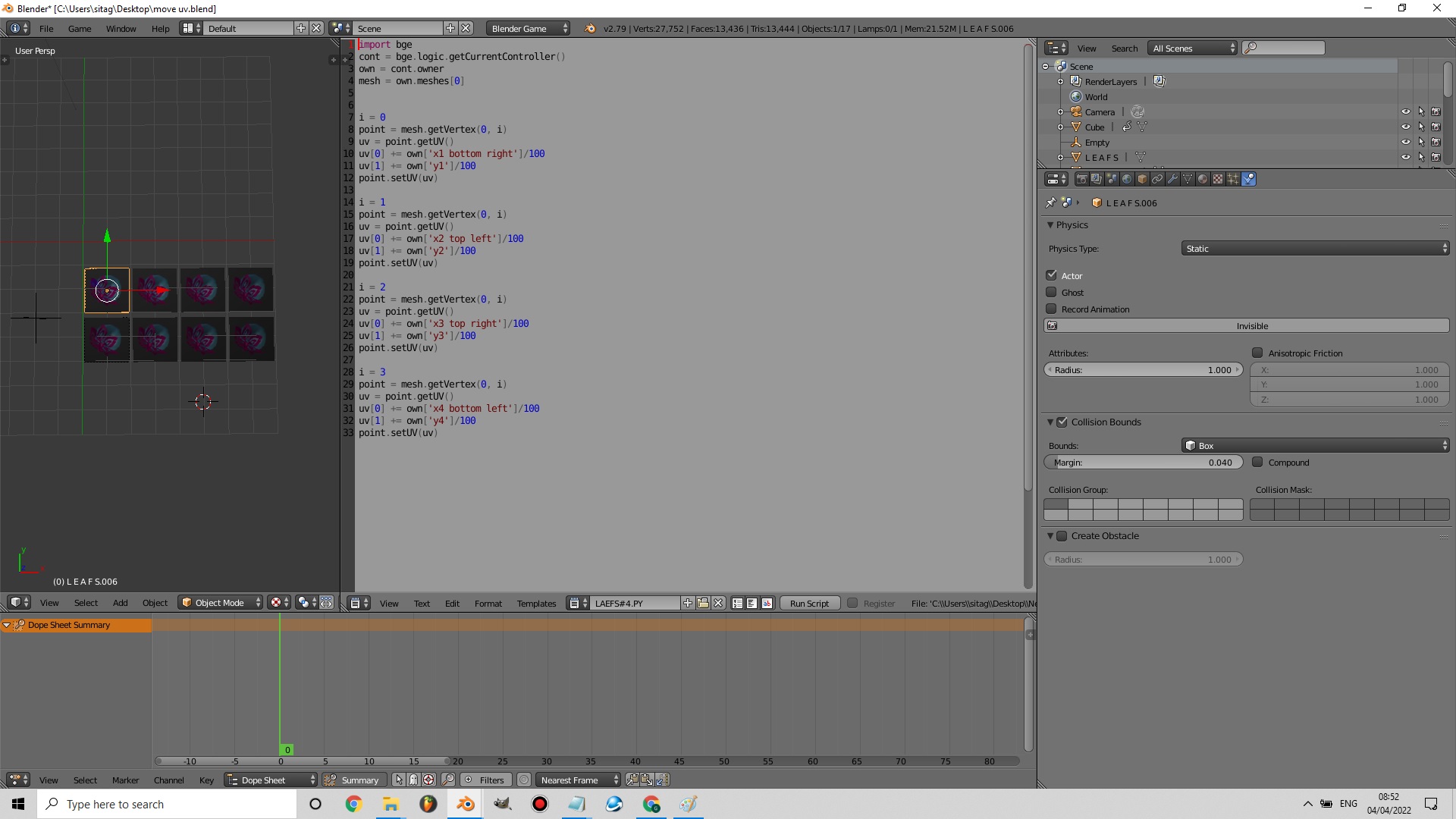This screenshot has height=819, width=1456.
Task: Click the Dope Sheet magnifier search filter
Action: click(448, 780)
